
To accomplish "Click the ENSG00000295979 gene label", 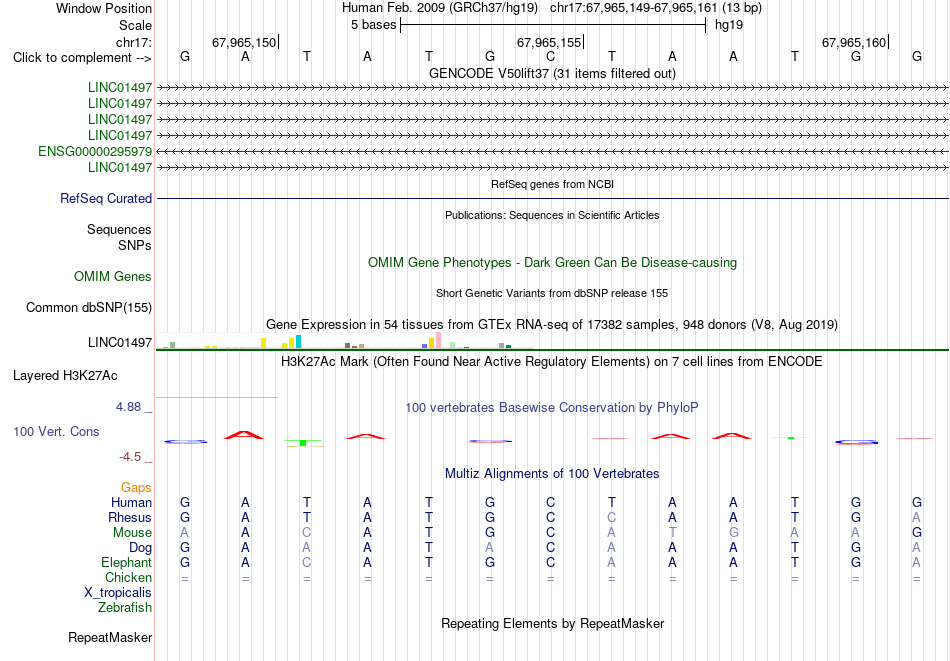I will coord(95,151).
